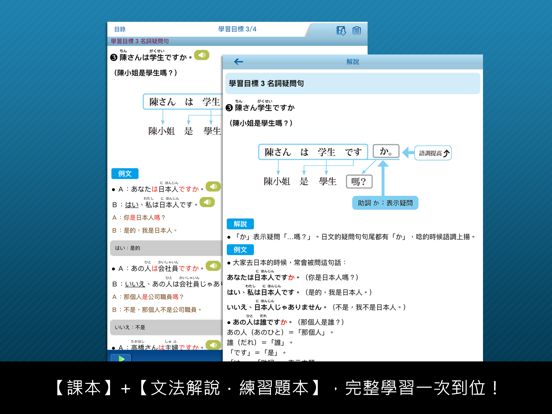Play audio for A:あの人は会社員ですか

213,266
